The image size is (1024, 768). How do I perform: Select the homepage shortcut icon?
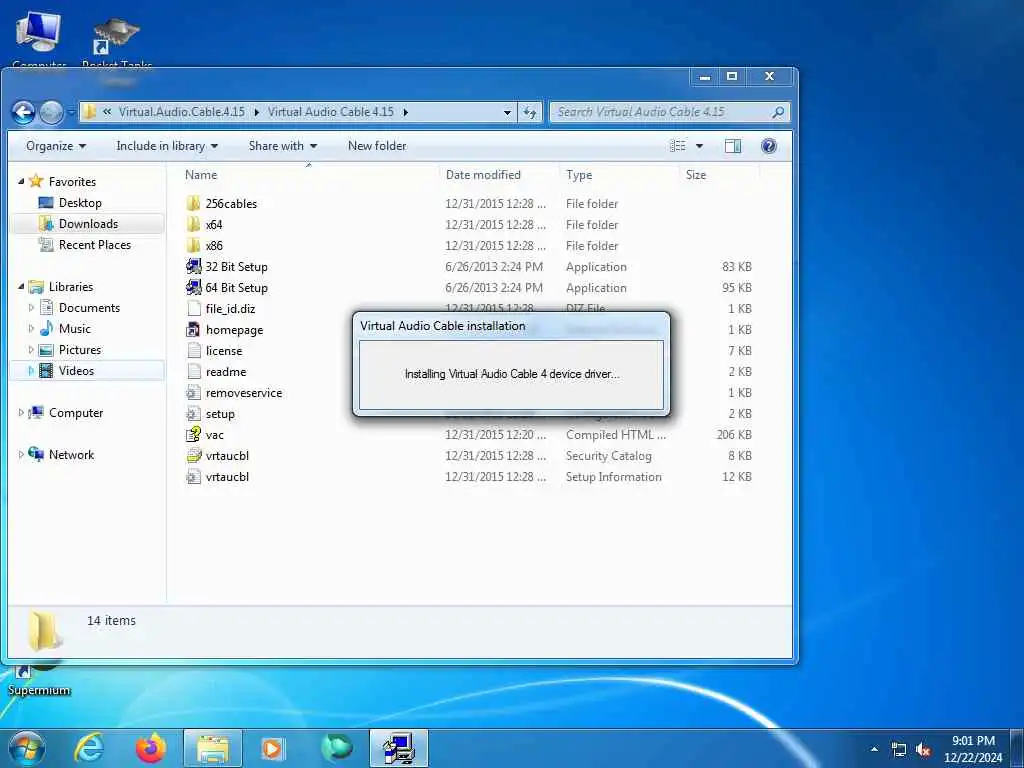(193, 330)
